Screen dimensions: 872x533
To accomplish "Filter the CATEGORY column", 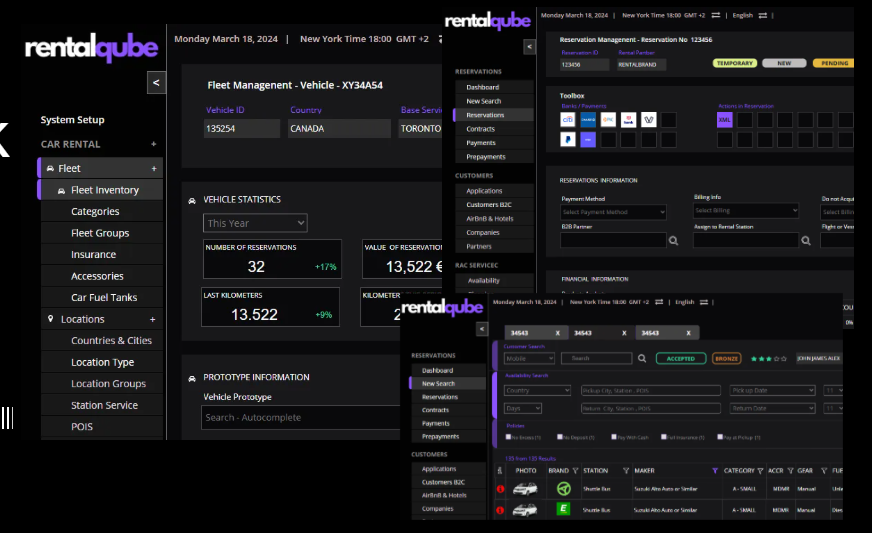I will [x=760, y=471].
